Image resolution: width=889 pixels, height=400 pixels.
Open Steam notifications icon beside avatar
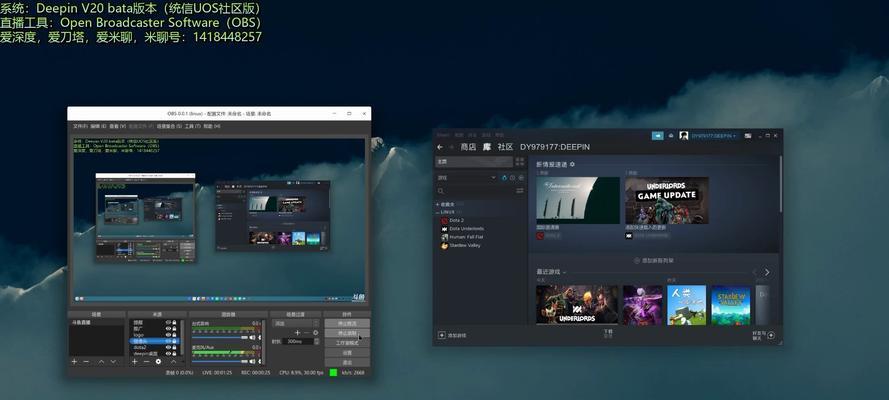pyautogui.click(x=671, y=136)
